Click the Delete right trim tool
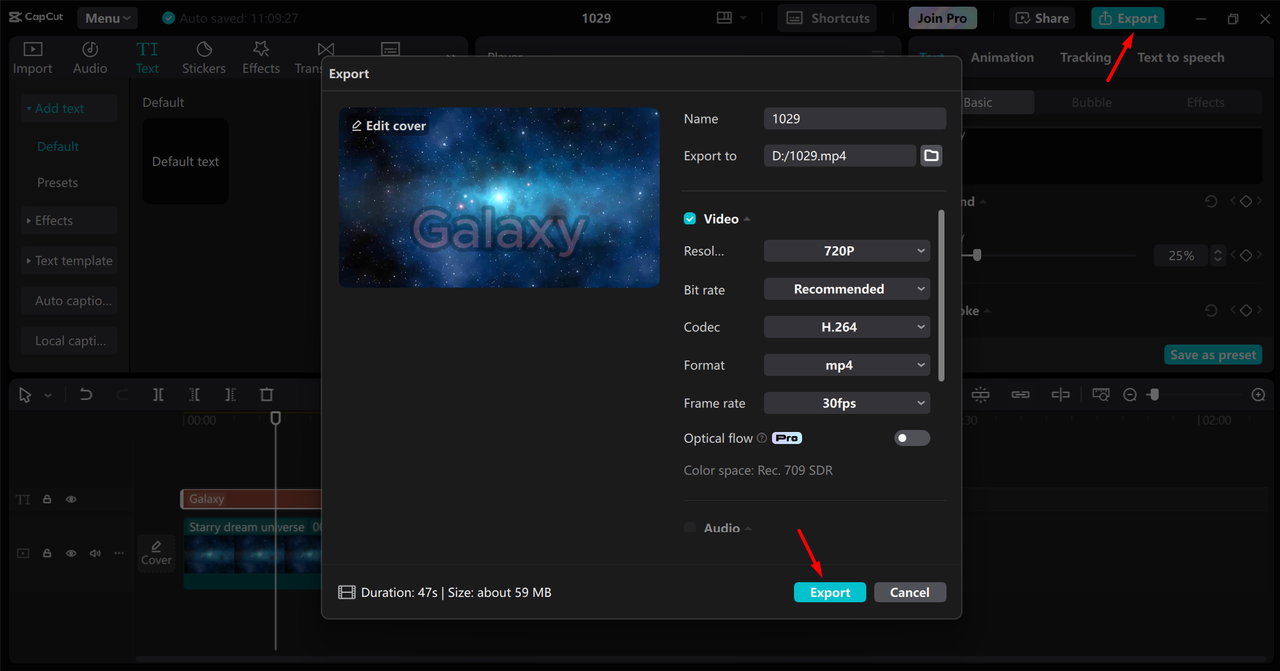 230,395
